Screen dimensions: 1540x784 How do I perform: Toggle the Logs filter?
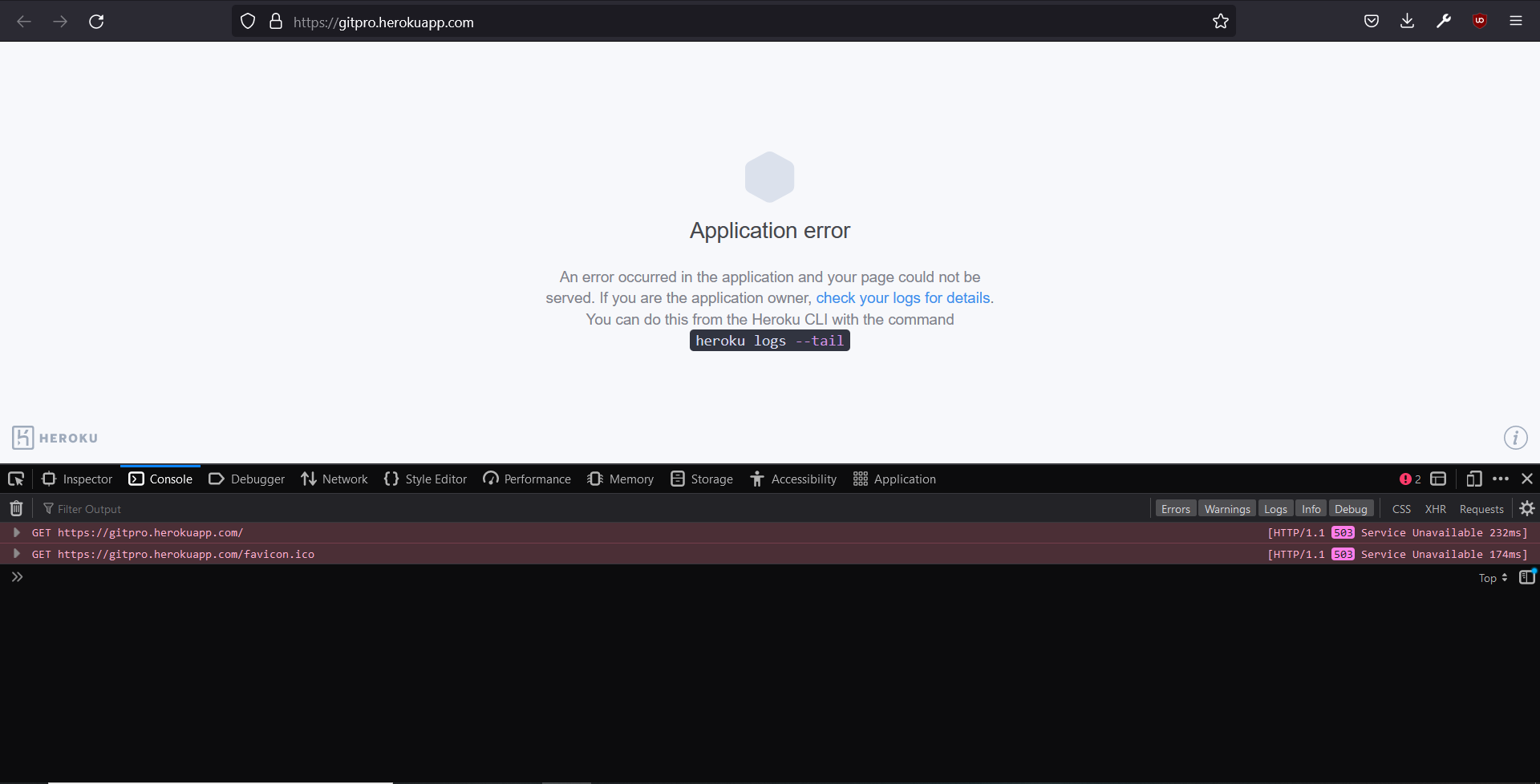tap(1275, 508)
